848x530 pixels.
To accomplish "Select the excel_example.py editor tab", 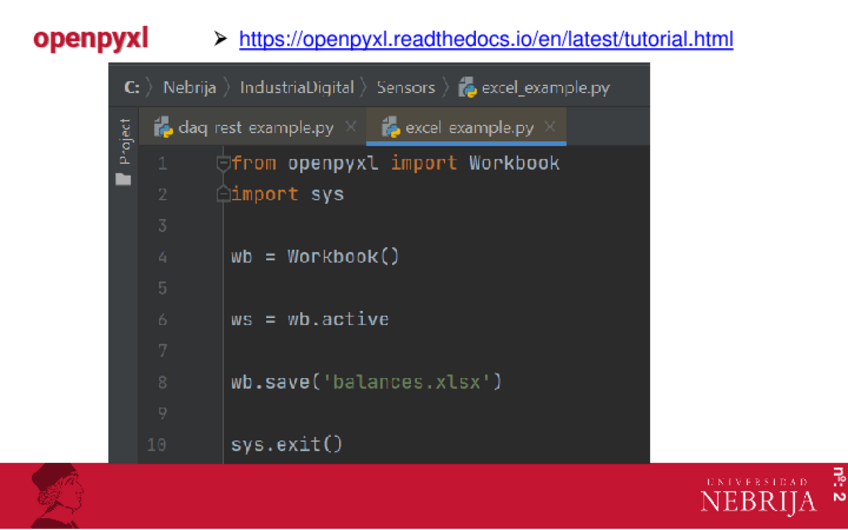I will (470, 128).
